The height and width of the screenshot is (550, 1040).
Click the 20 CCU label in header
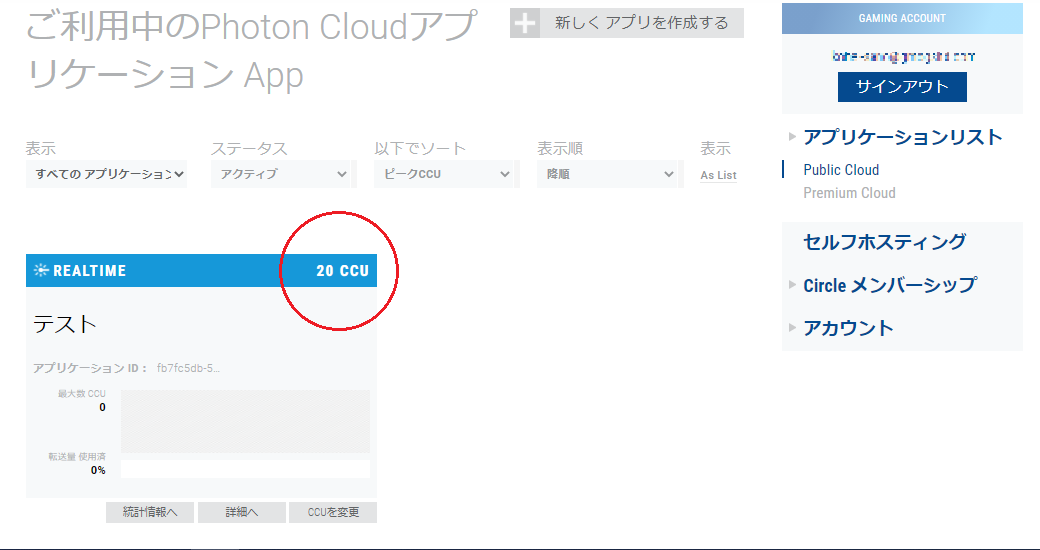point(342,271)
